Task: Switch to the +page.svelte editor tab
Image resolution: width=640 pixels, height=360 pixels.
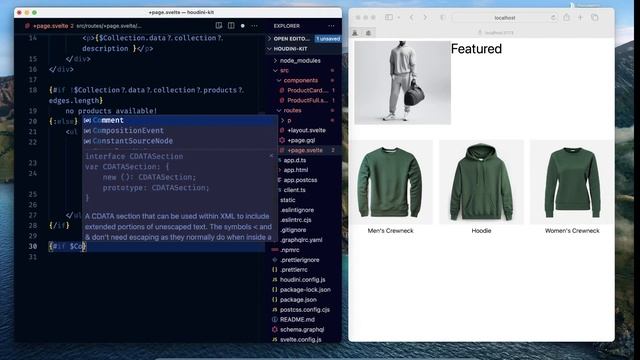Action: coord(51,26)
